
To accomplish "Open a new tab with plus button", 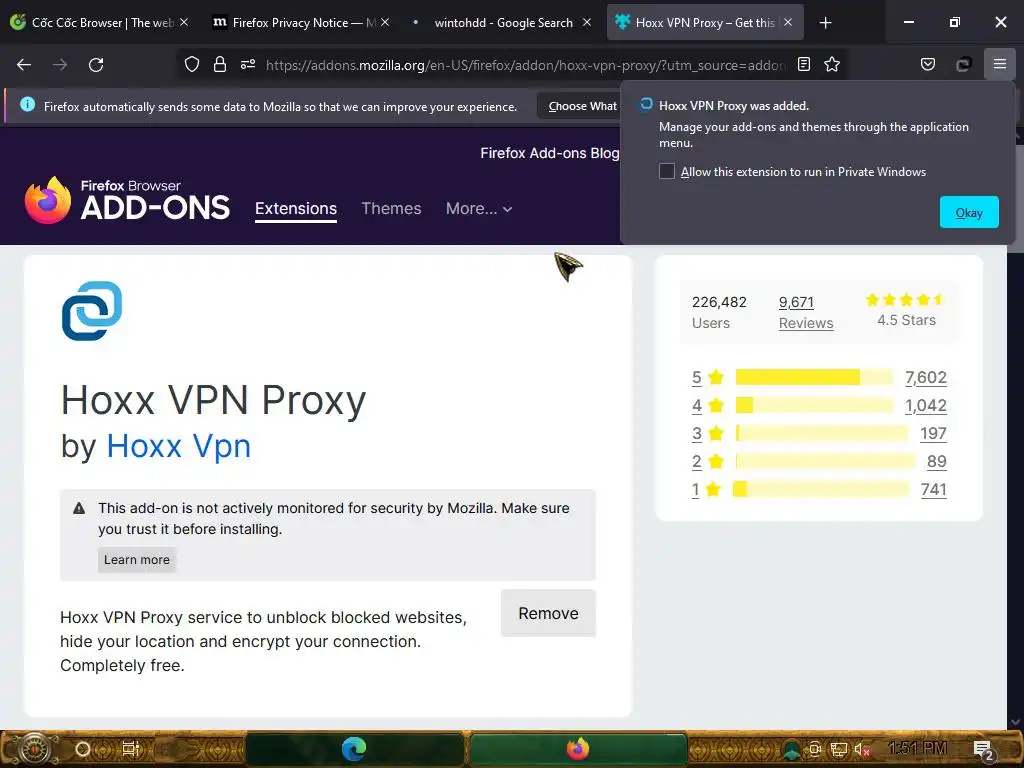I will tap(825, 23).
